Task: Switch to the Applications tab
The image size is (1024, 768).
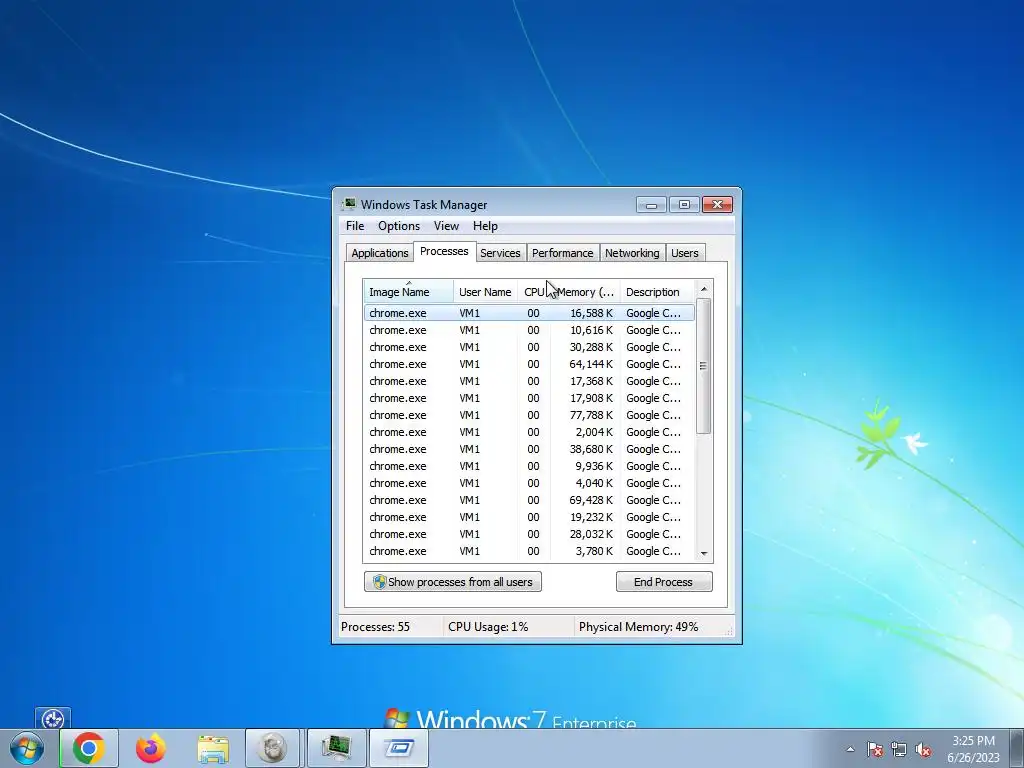Action: tap(379, 253)
